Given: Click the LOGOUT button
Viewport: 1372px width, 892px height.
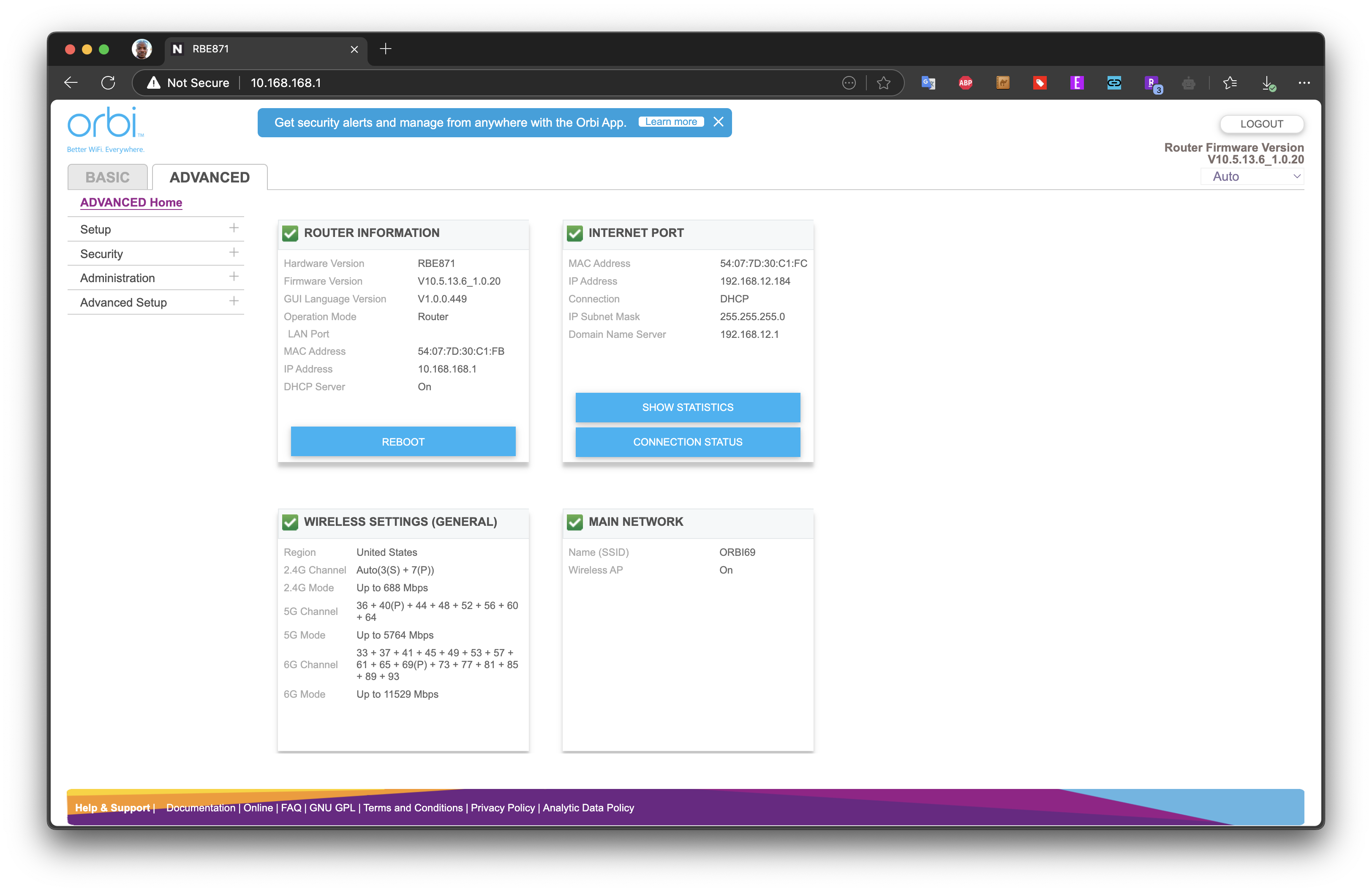Looking at the screenshot, I should [x=1261, y=124].
